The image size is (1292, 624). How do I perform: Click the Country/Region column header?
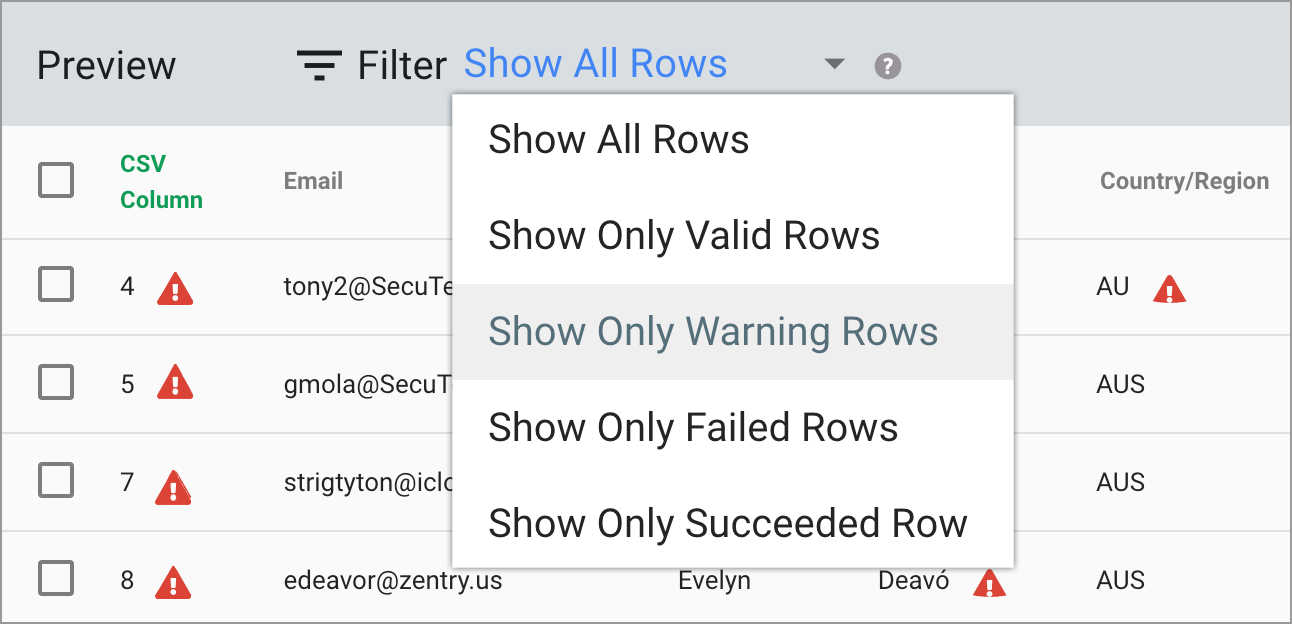coord(1183,181)
